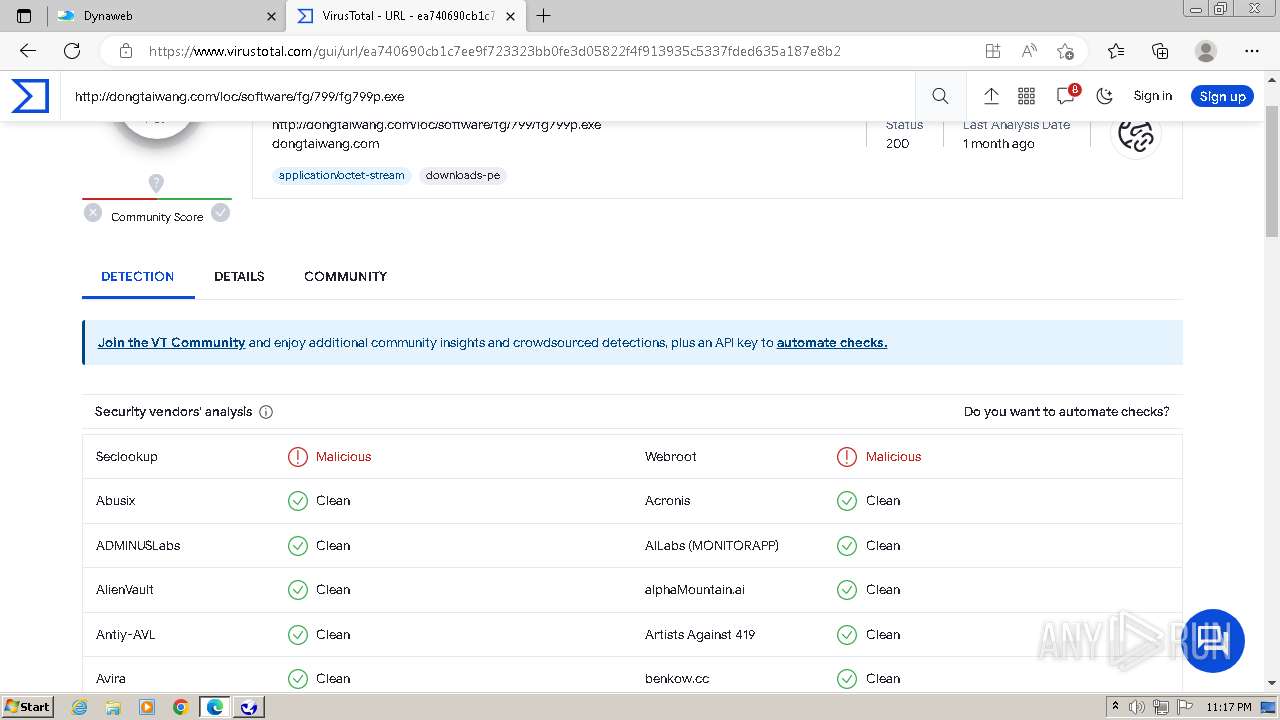Click the benkow.cc vendor name
The image size is (1280, 720).
pos(677,679)
